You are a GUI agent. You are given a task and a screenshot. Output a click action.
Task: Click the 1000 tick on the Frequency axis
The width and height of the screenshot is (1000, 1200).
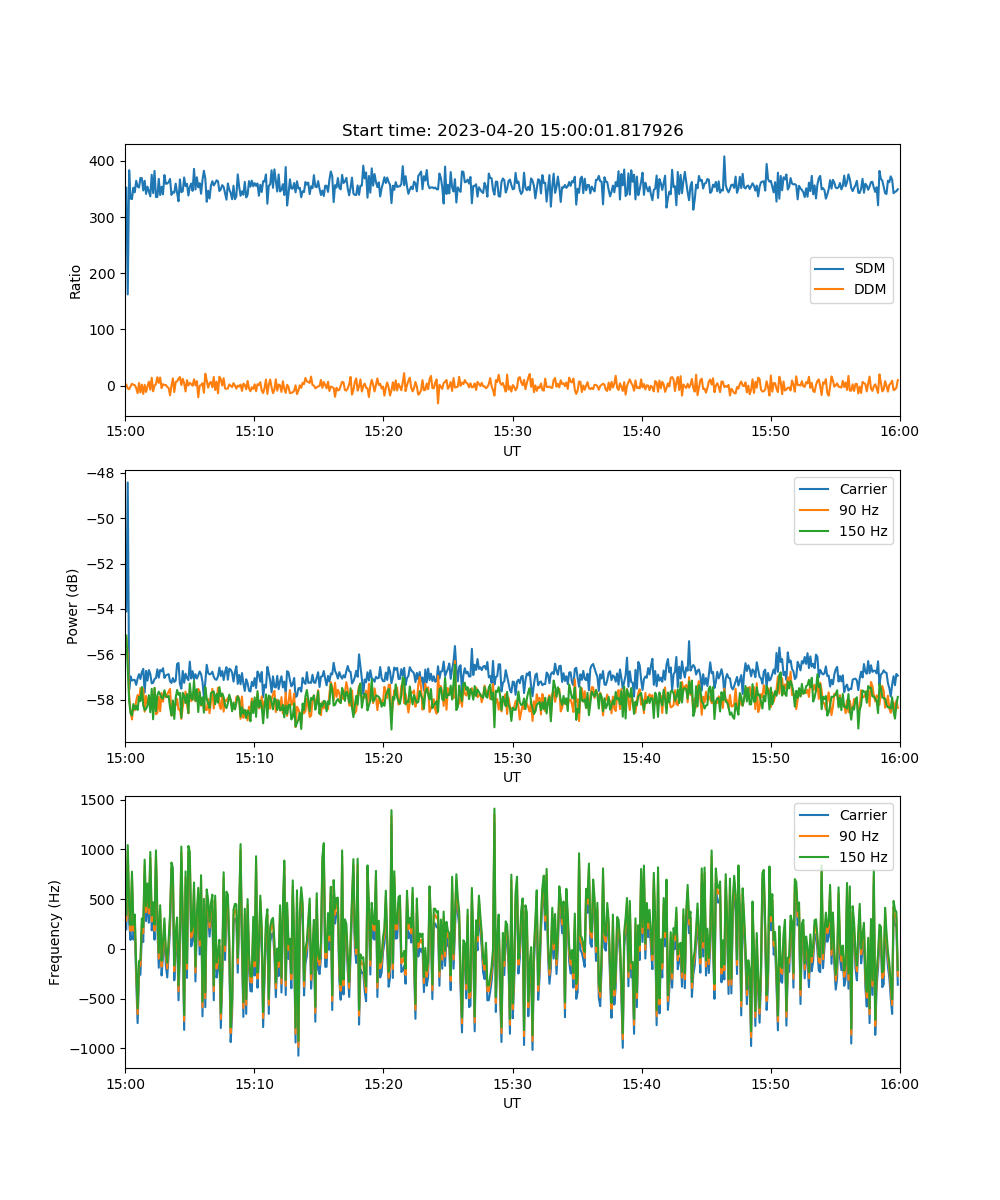(99, 850)
